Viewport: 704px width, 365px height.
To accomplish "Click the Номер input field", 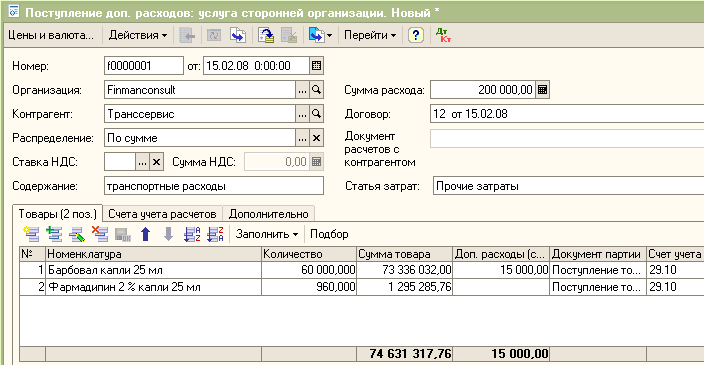I will point(144,66).
